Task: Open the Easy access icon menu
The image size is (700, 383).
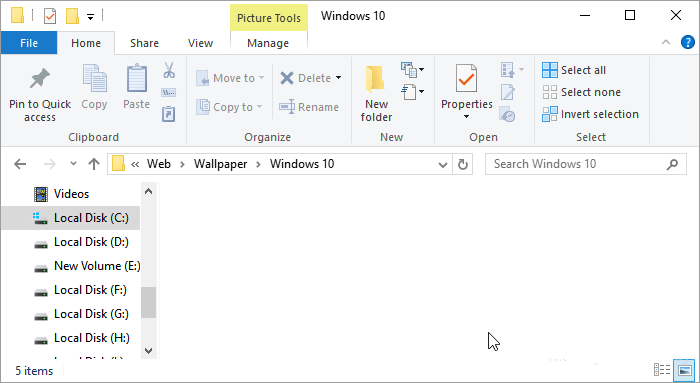Action: [x=412, y=92]
